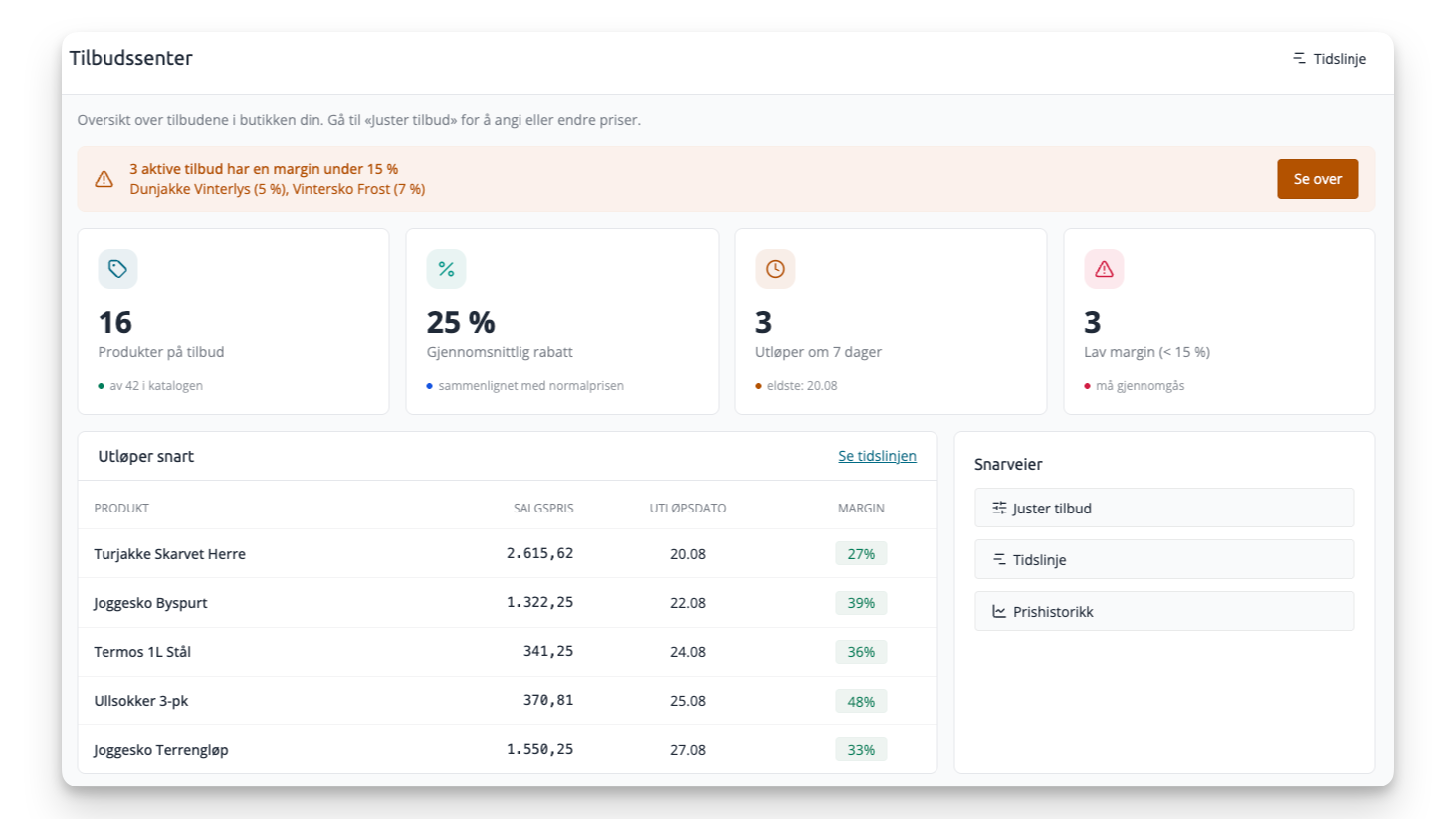The image size is (1456, 819).
Task: Open the Prishistorikk shortcut
Action: pyautogui.click(x=1164, y=611)
